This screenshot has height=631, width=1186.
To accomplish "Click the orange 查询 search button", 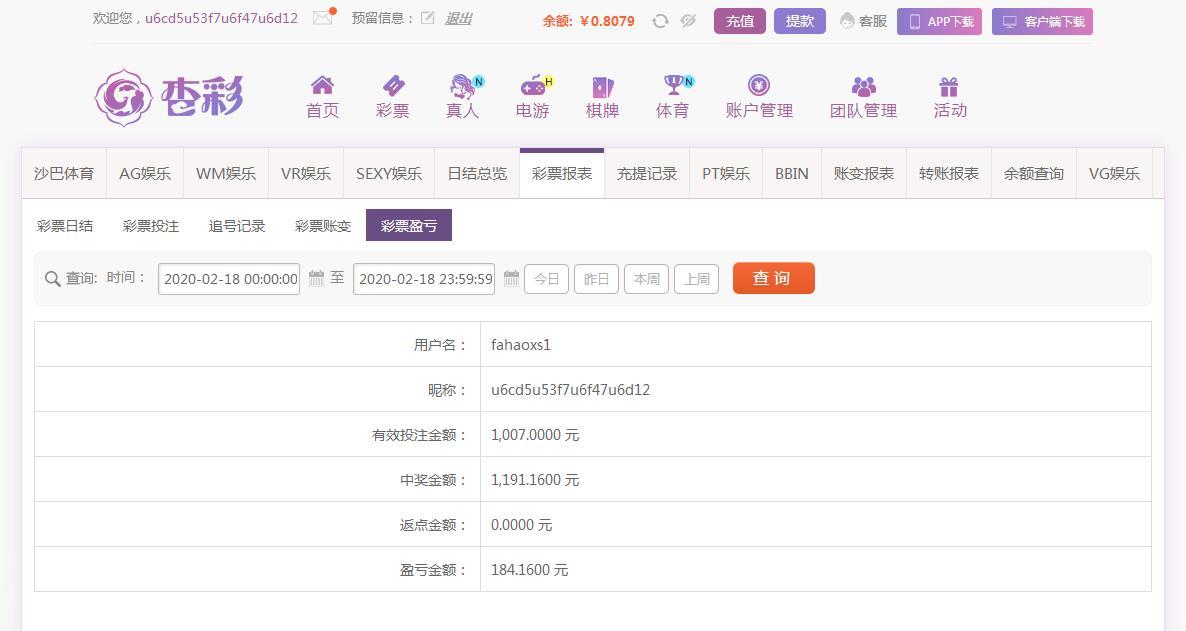I will pos(774,278).
